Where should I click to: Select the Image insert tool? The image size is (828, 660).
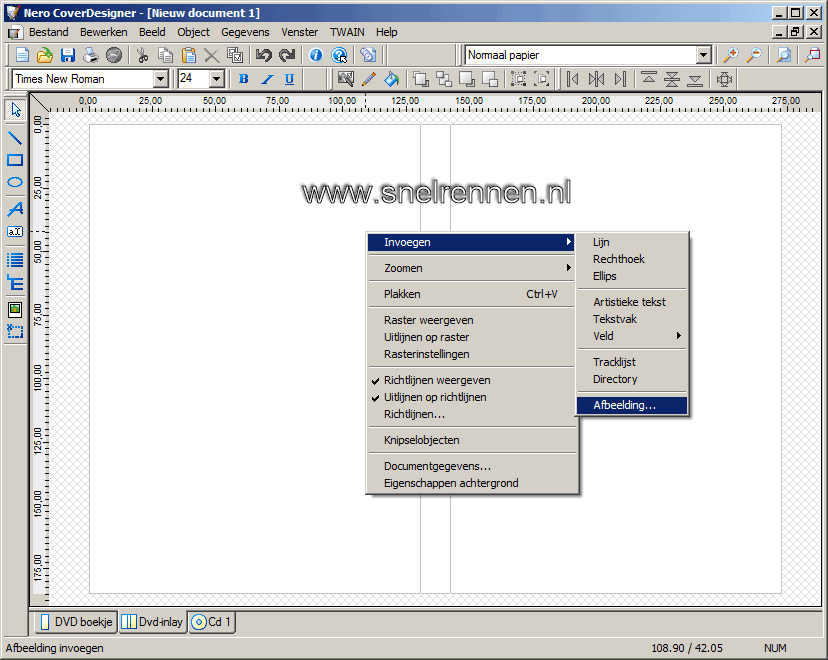tap(15, 309)
